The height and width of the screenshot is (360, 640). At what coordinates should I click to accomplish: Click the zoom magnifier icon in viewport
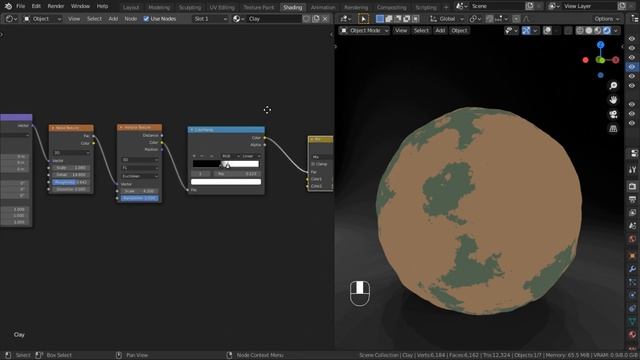(x=613, y=85)
